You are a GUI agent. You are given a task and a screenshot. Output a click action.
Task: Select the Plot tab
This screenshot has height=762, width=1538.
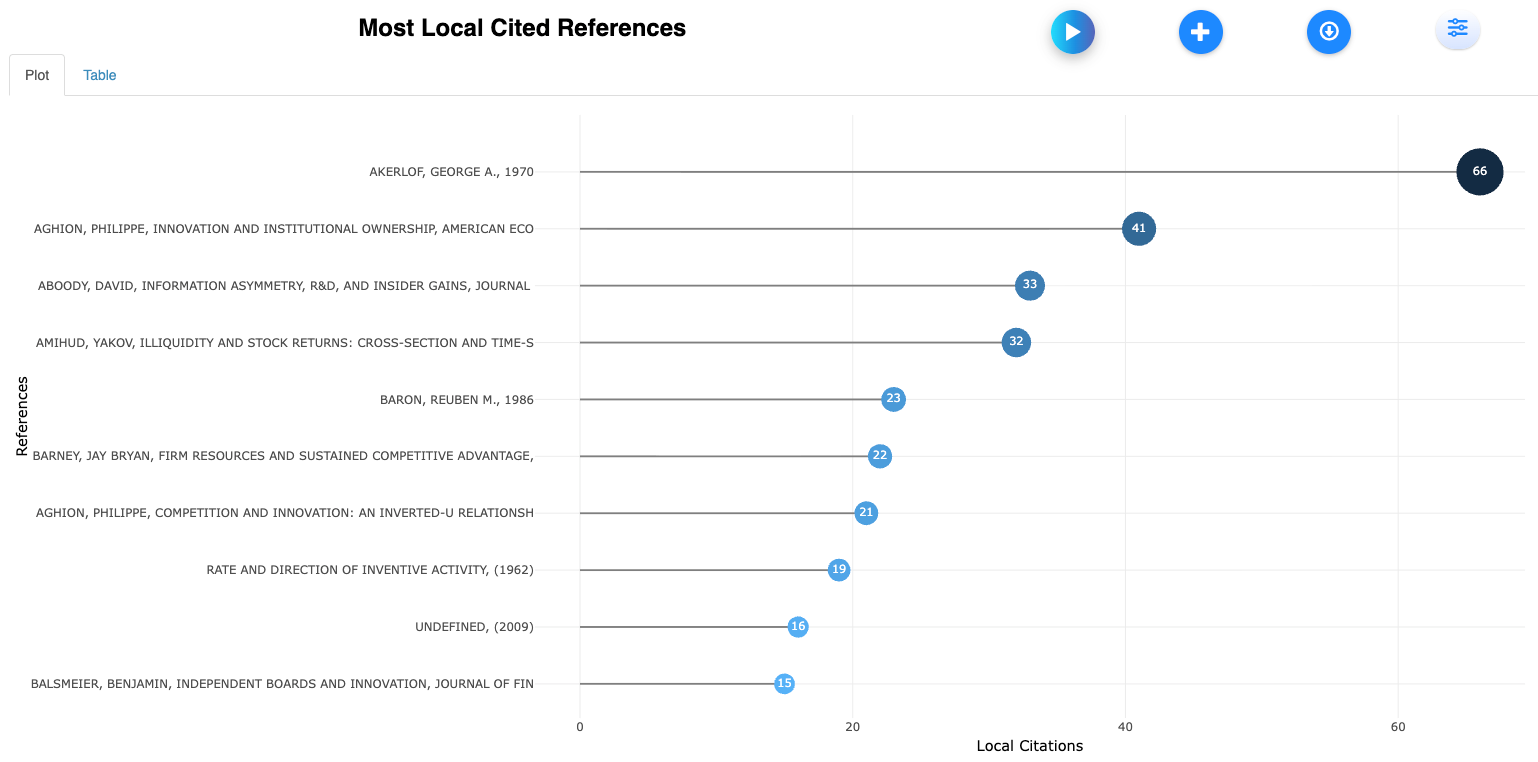[37, 75]
